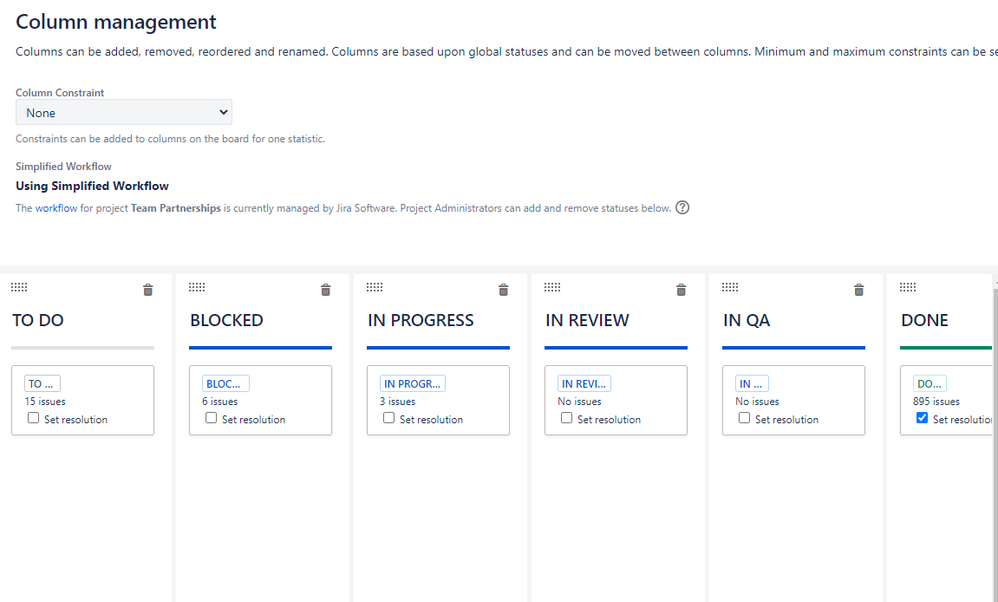Uncheck Set resolution in DONE column
This screenshot has height=602, width=998.
(x=922, y=418)
